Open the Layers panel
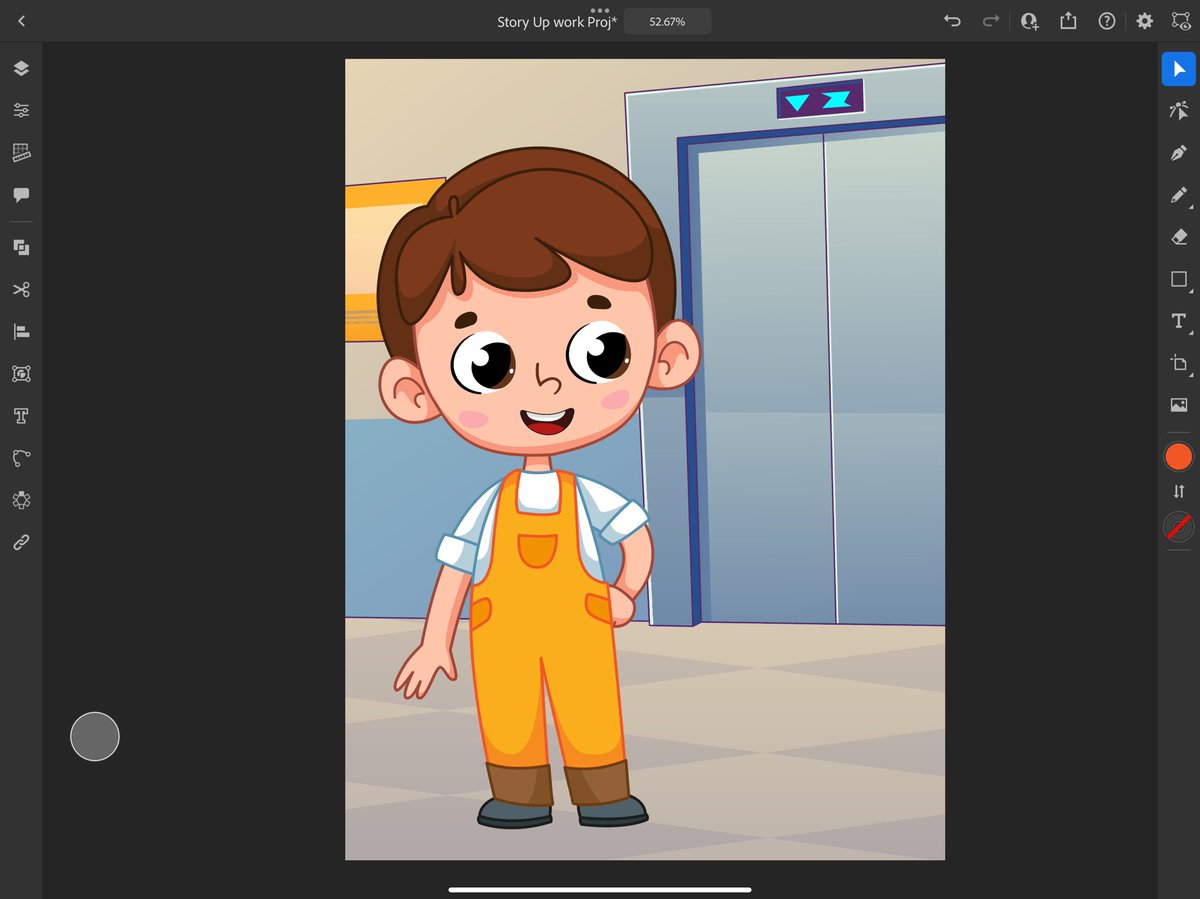Image resolution: width=1200 pixels, height=899 pixels. click(x=21, y=69)
